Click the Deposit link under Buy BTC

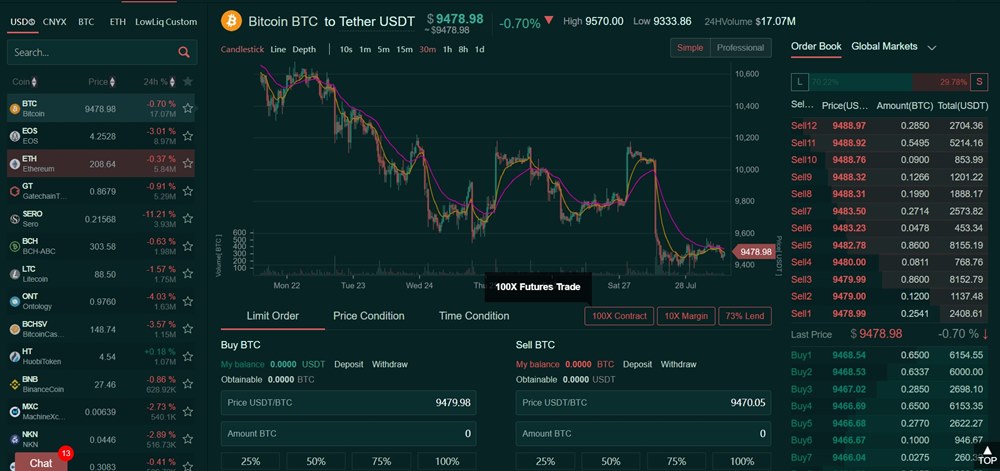[349, 364]
